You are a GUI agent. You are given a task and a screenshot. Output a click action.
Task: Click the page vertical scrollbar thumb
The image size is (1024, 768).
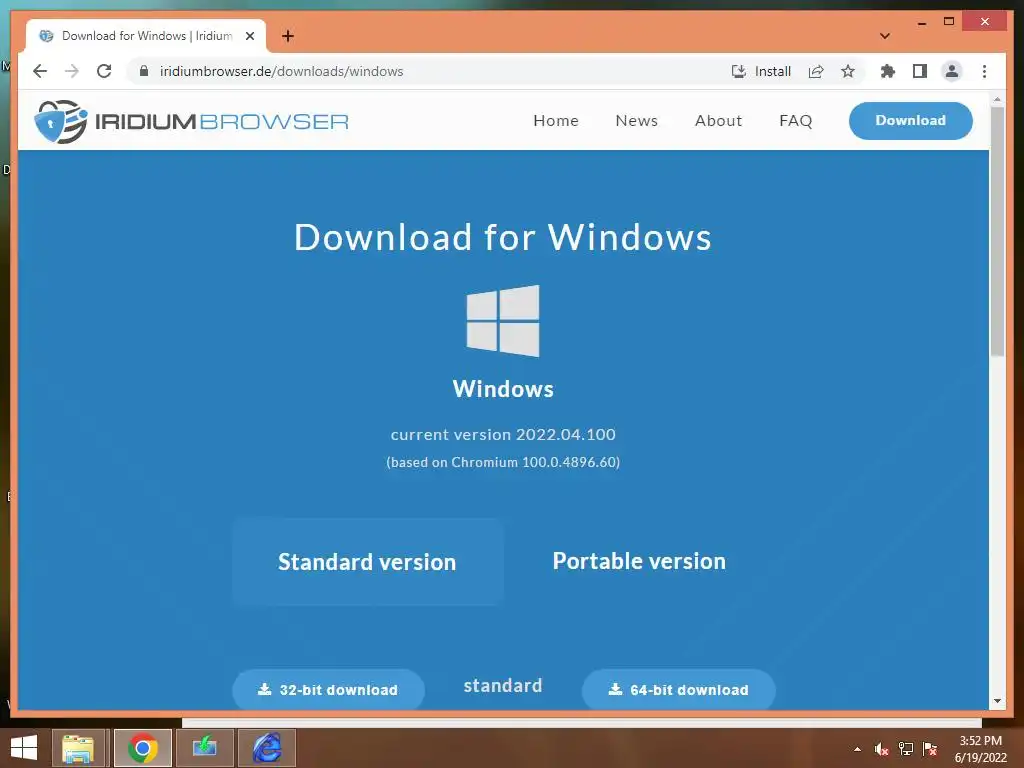coord(997,231)
